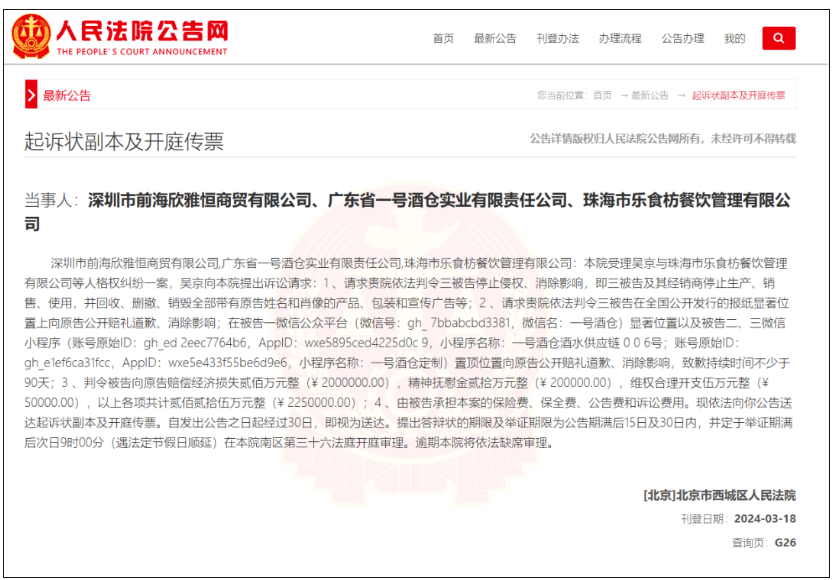This screenshot has height=580, width=833.
Task: Open the 首页 navigation menu item
Action: tap(443, 39)
